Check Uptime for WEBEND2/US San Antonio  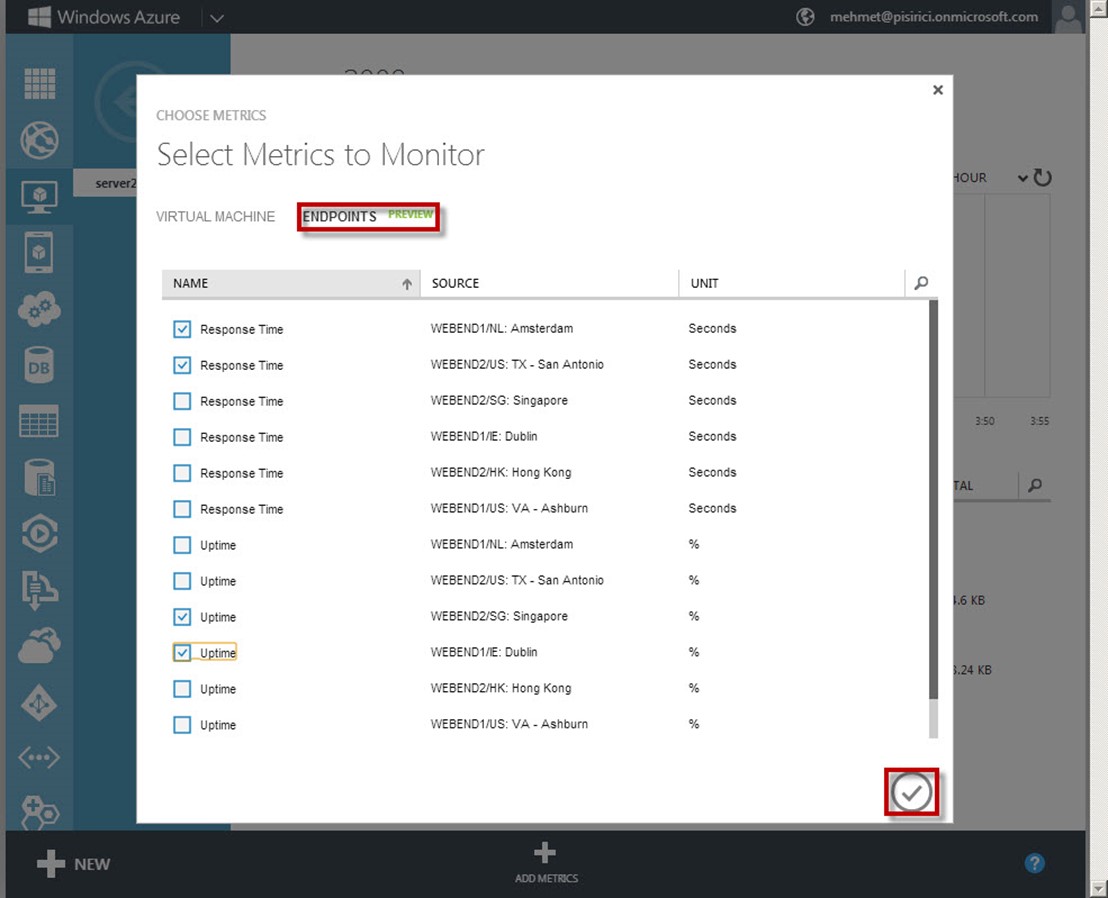pos(182,581)
